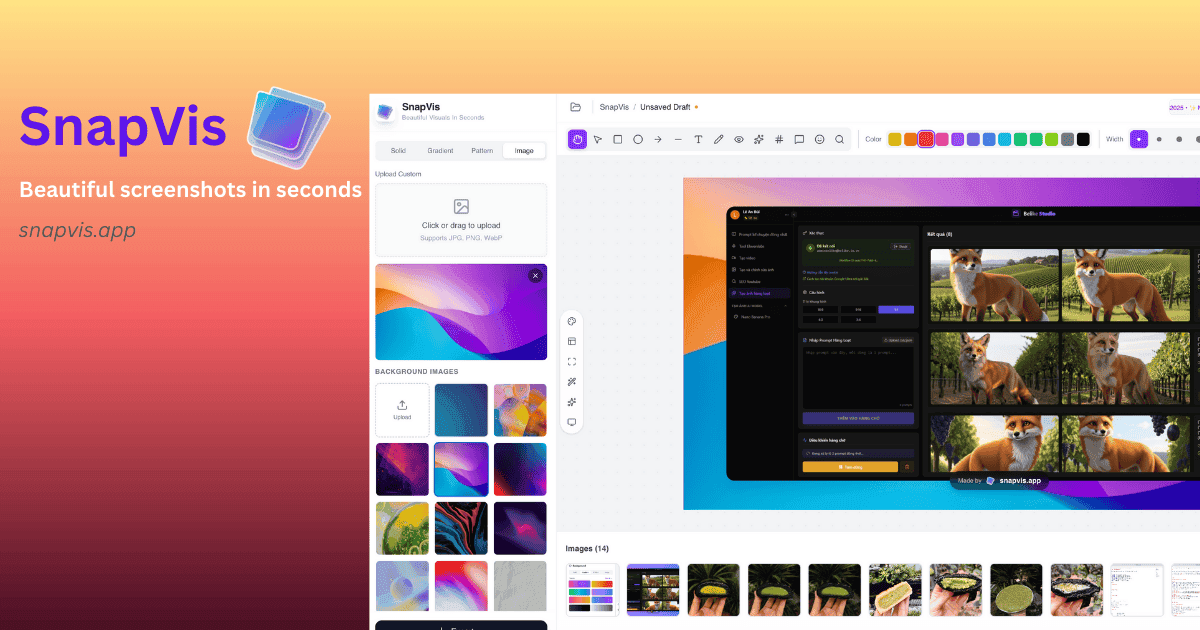1200x630 pixels.
Task: Switch to the Gradient tab
Action: tap(440, 151)
